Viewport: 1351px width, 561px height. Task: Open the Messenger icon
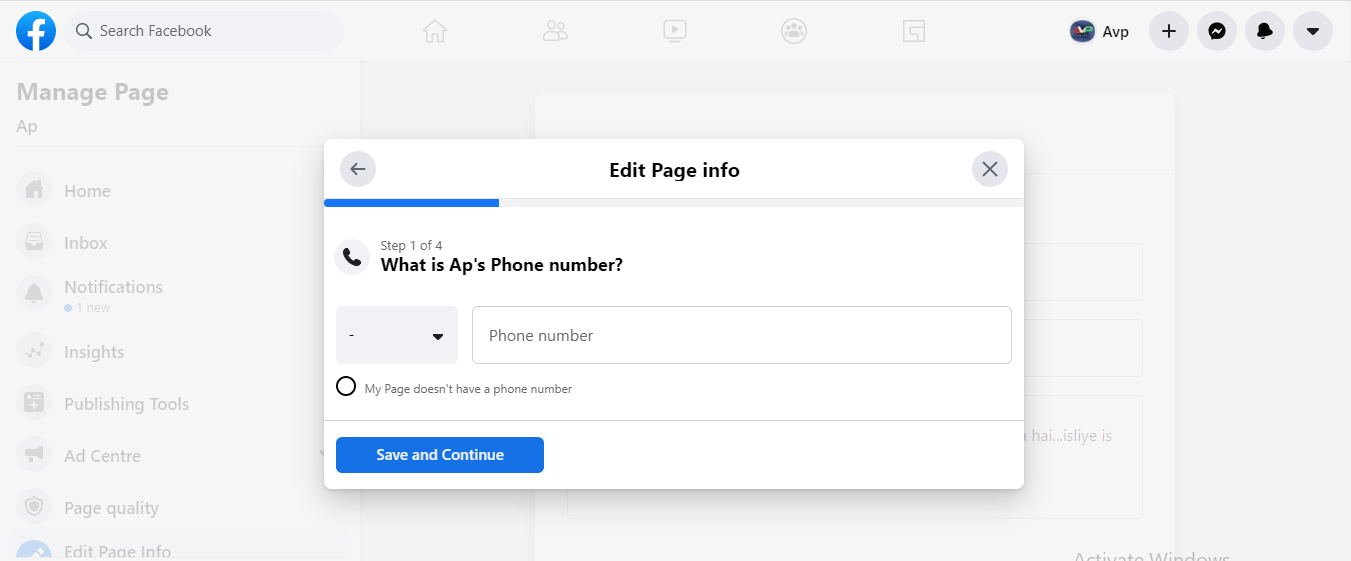(x=1217, y=31)
